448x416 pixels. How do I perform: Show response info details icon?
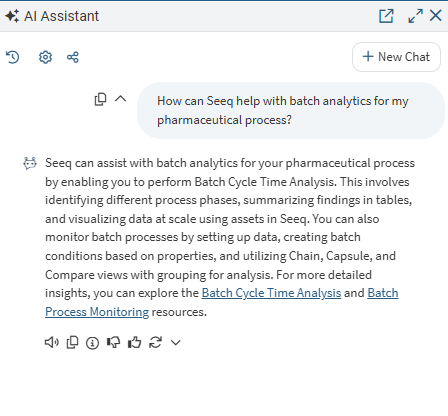click(92, 343)
